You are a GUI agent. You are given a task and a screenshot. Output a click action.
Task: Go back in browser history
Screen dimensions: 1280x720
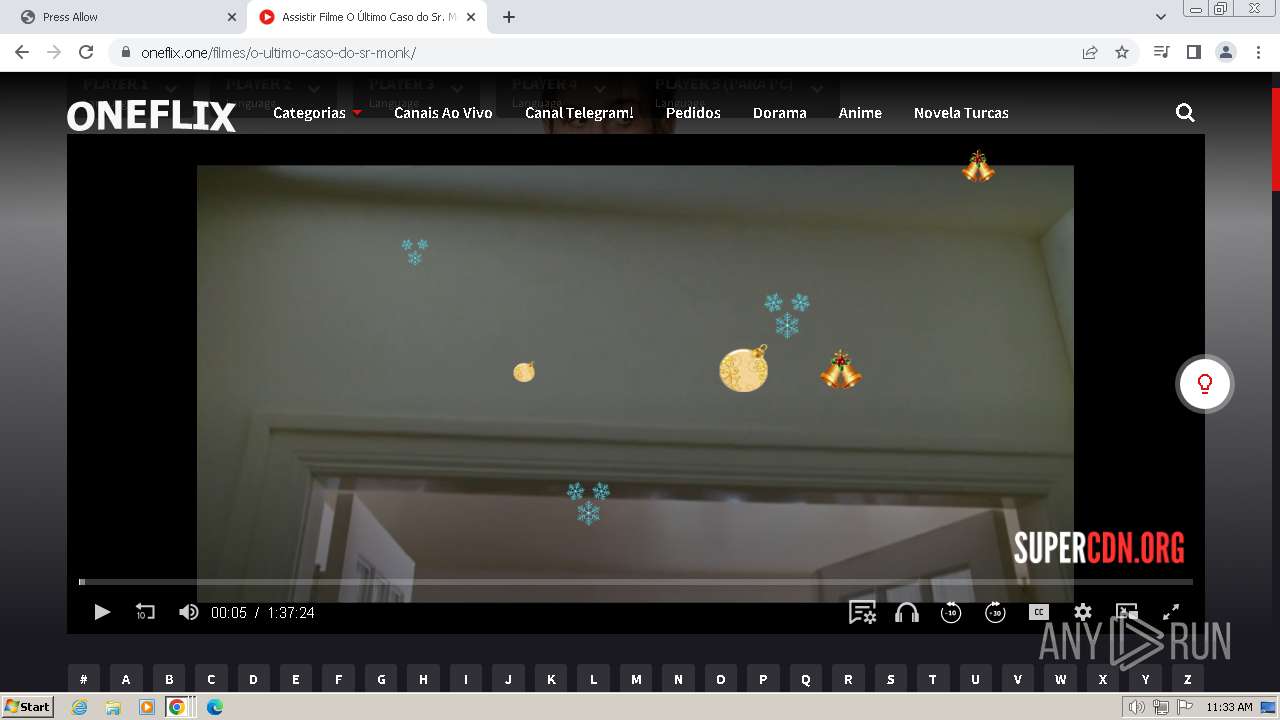tap(22, 52)
